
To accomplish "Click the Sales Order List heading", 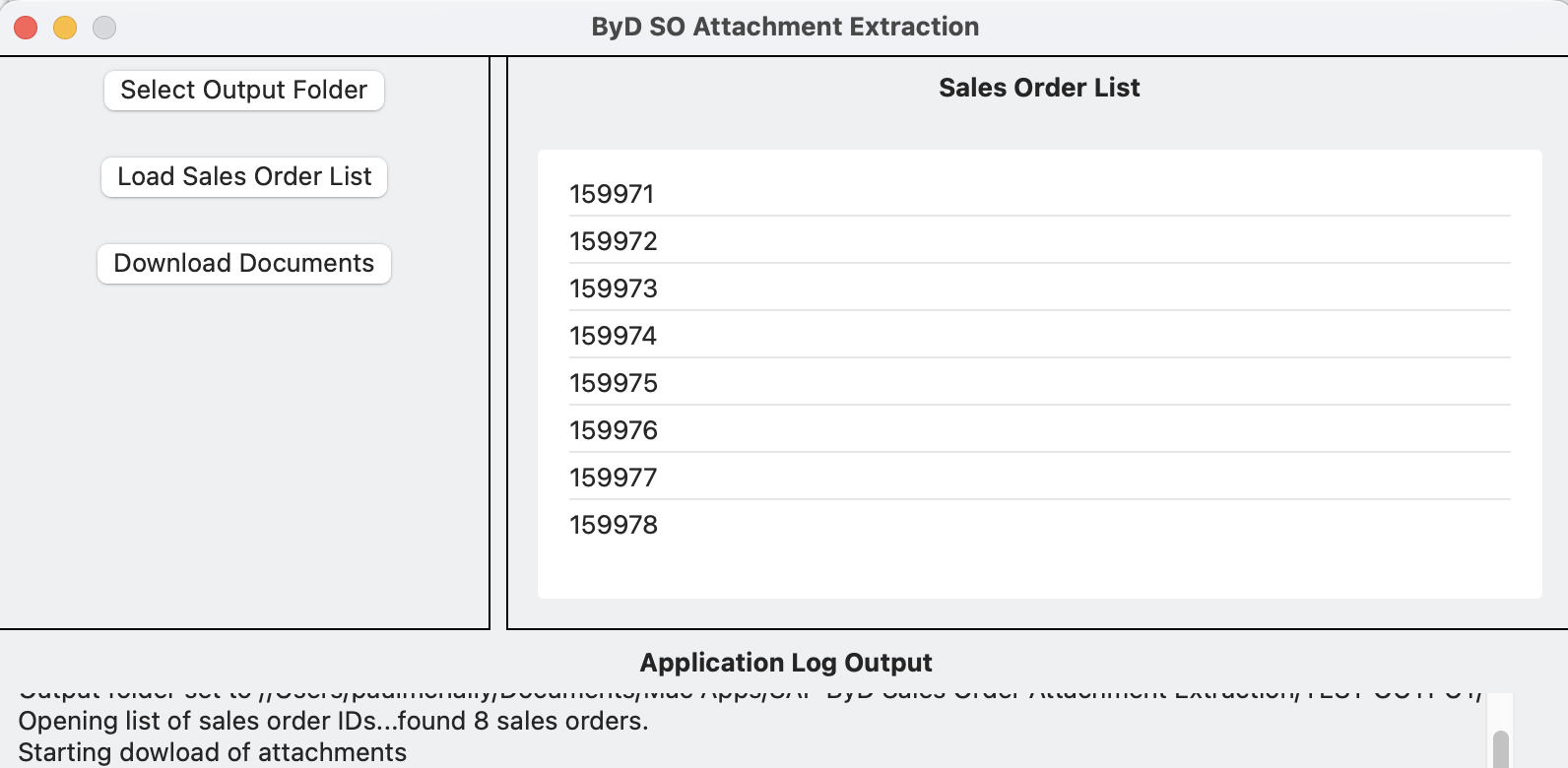I will [1039, 88].
